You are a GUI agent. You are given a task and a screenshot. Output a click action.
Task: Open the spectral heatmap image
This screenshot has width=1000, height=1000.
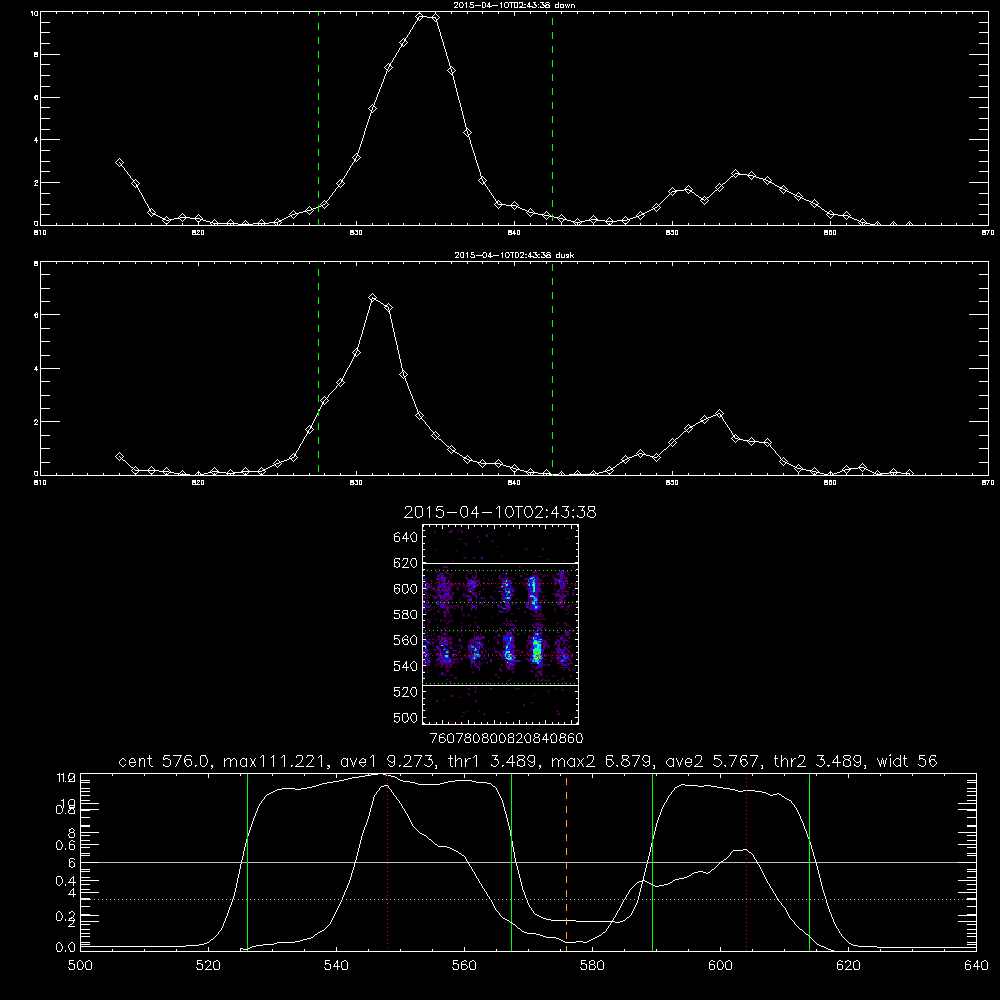pos(501,624)
